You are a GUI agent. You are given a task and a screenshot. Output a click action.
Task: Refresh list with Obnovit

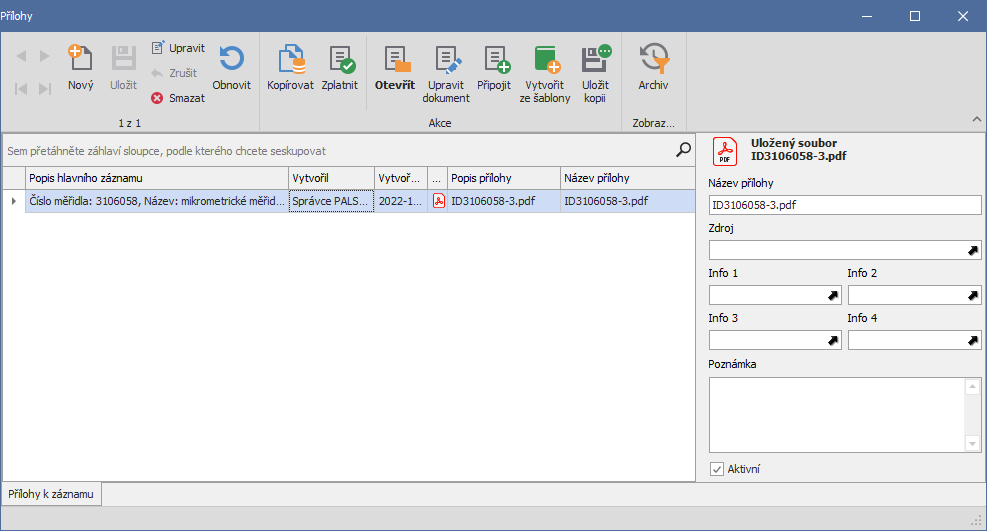click(x=231, y=68)
